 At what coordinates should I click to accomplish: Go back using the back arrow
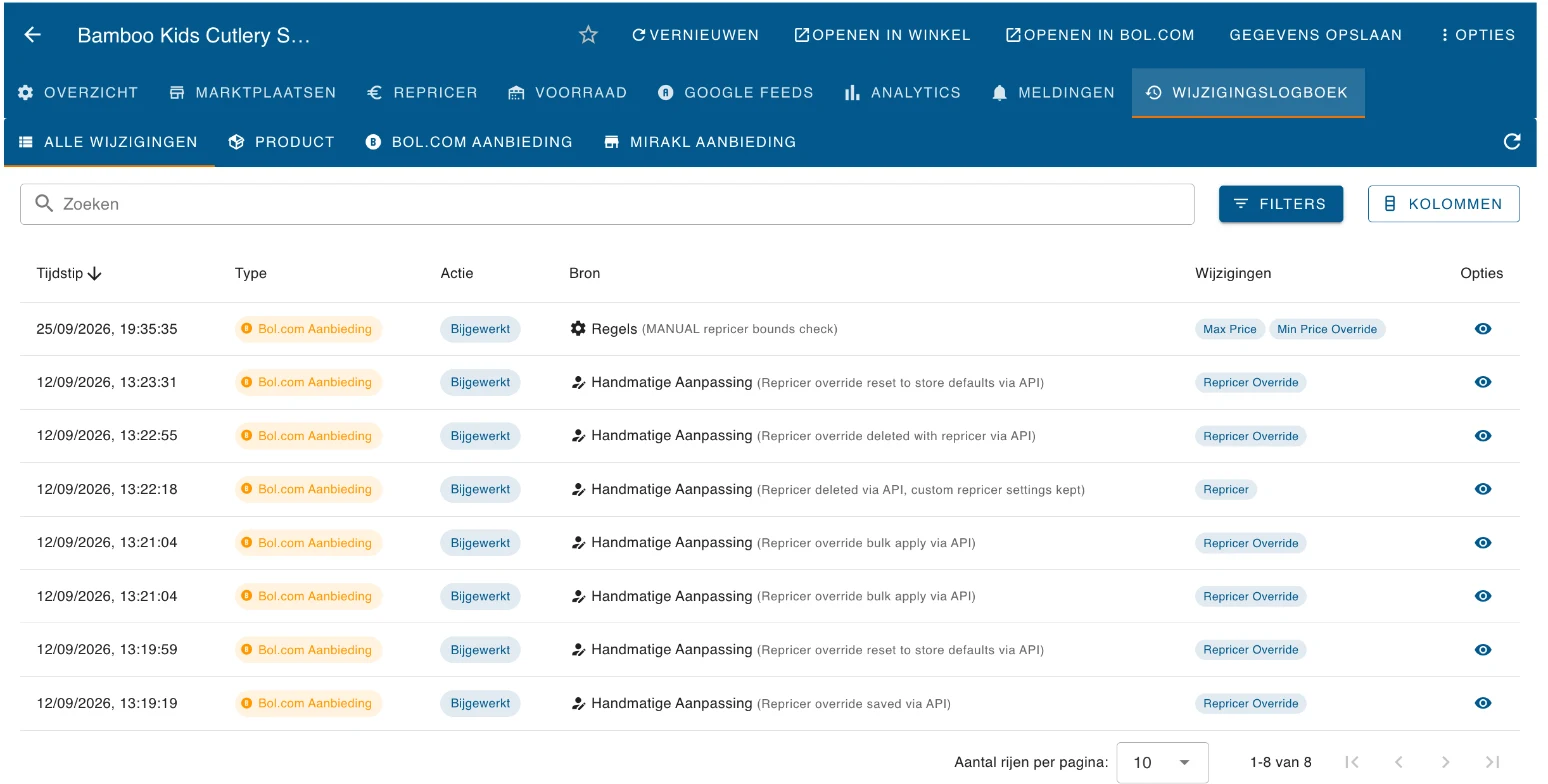33,35
